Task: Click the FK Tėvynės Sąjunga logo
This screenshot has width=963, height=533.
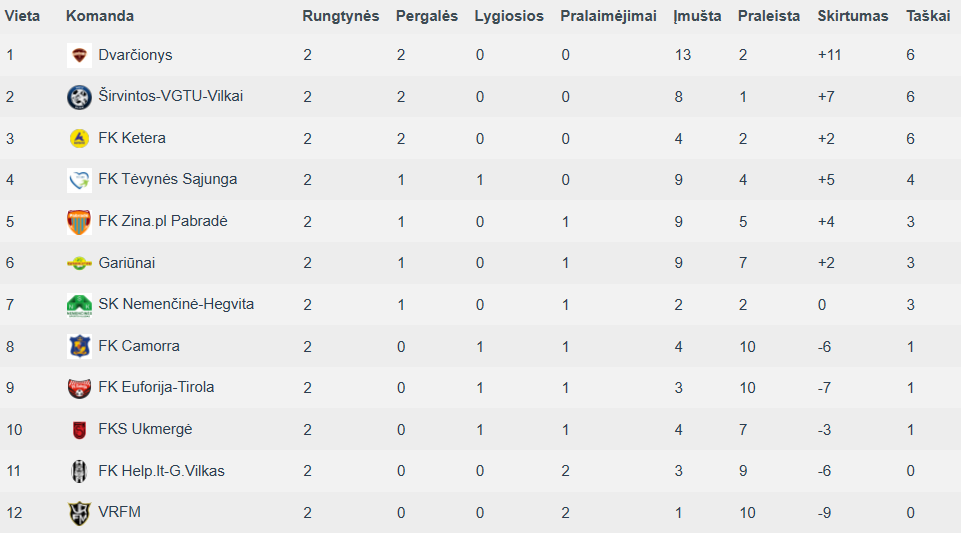Action: 79,180
